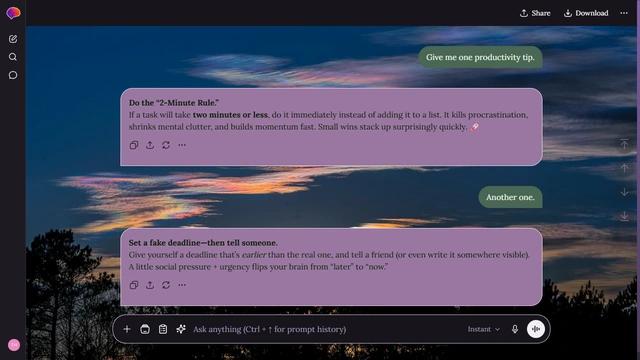Open more options on fake deadline response
Viewport: 640px width, 360px height.
tap(182, 285)
